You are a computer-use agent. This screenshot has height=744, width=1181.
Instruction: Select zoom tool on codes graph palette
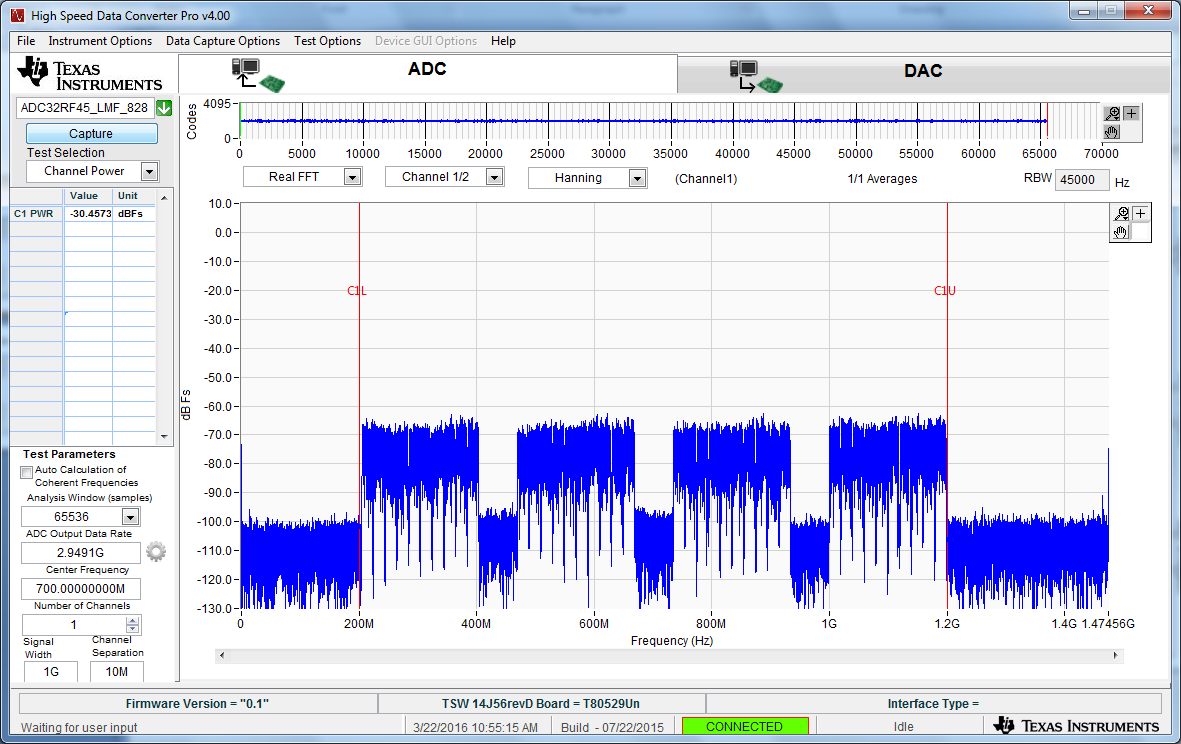(x=1112, y=114)
